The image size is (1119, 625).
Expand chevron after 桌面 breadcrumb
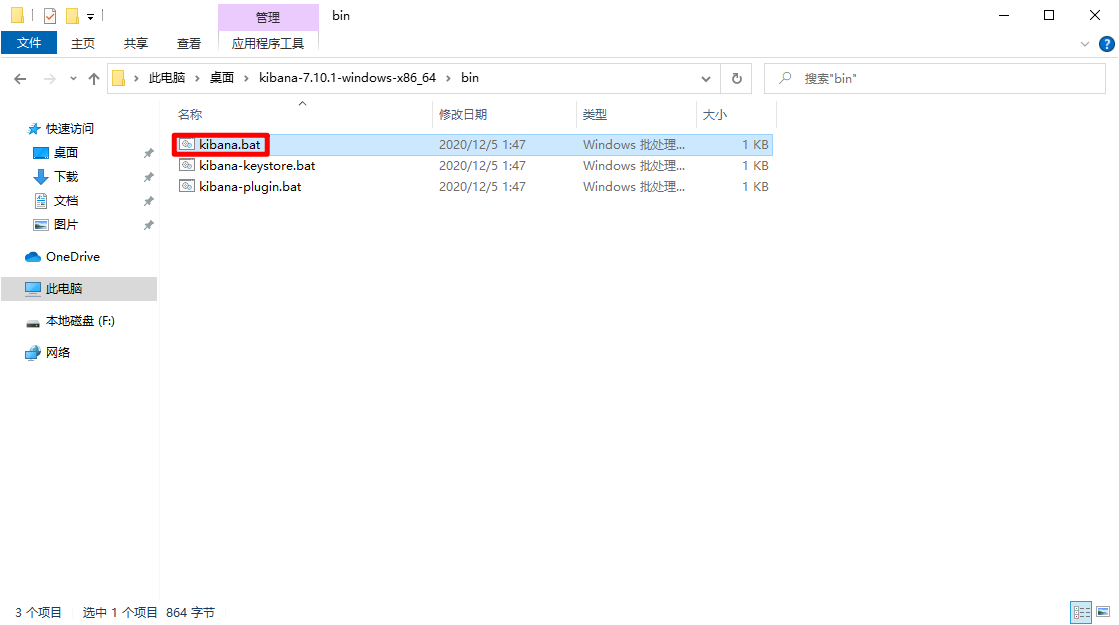click(246, 78)
